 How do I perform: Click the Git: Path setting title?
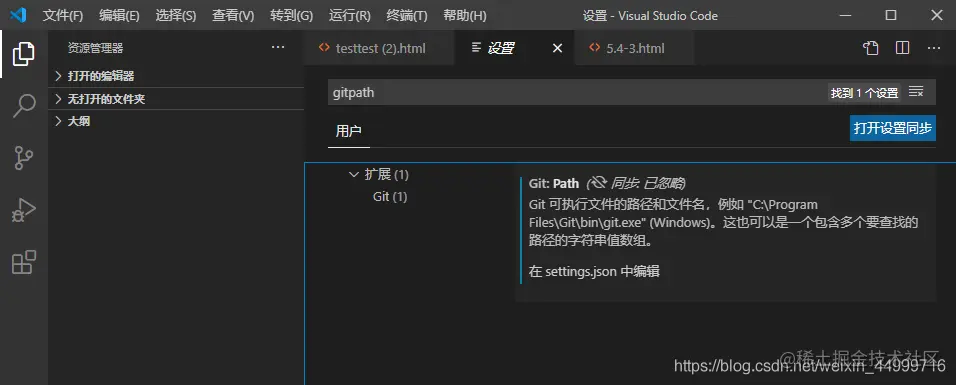pyautogui.click(x=554, y=183)
